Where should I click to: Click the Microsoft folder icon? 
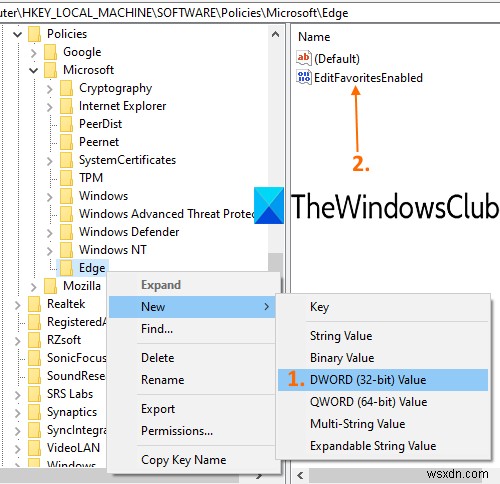click(x=50, y=70)
